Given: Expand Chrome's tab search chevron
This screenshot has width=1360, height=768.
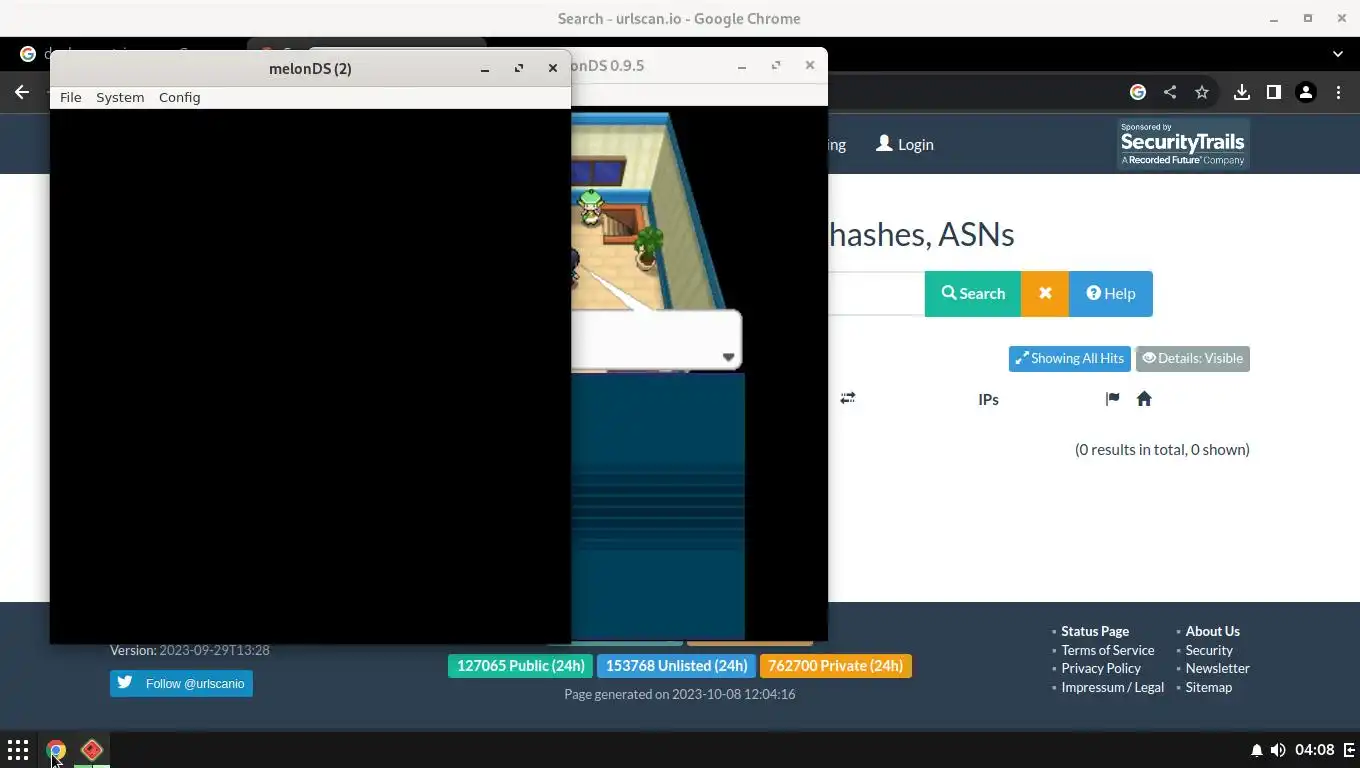Looking at the screenshot, I should (1338, 53).
